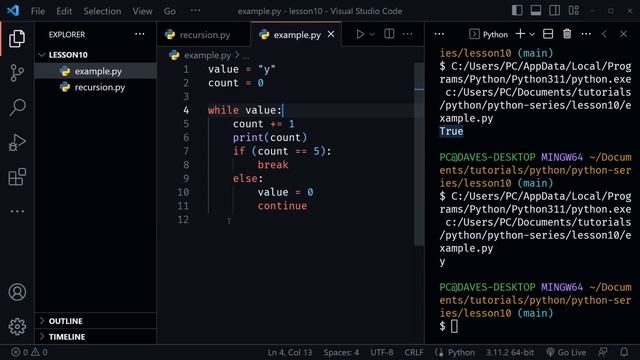Run Python file with play button

click(x=360, y=34)
